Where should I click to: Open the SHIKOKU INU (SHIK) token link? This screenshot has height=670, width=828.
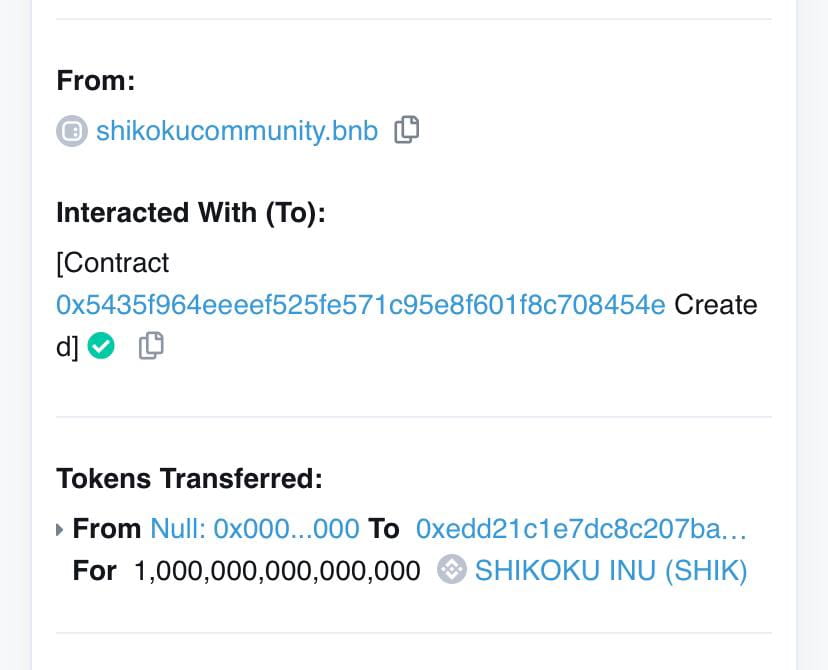[x=610, y=571]
